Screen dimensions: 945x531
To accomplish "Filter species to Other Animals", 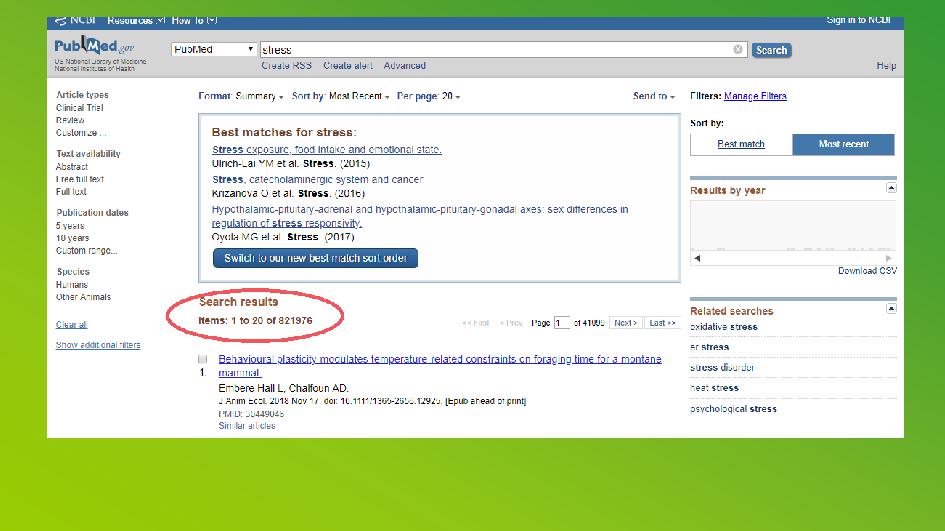I will 83,298.
